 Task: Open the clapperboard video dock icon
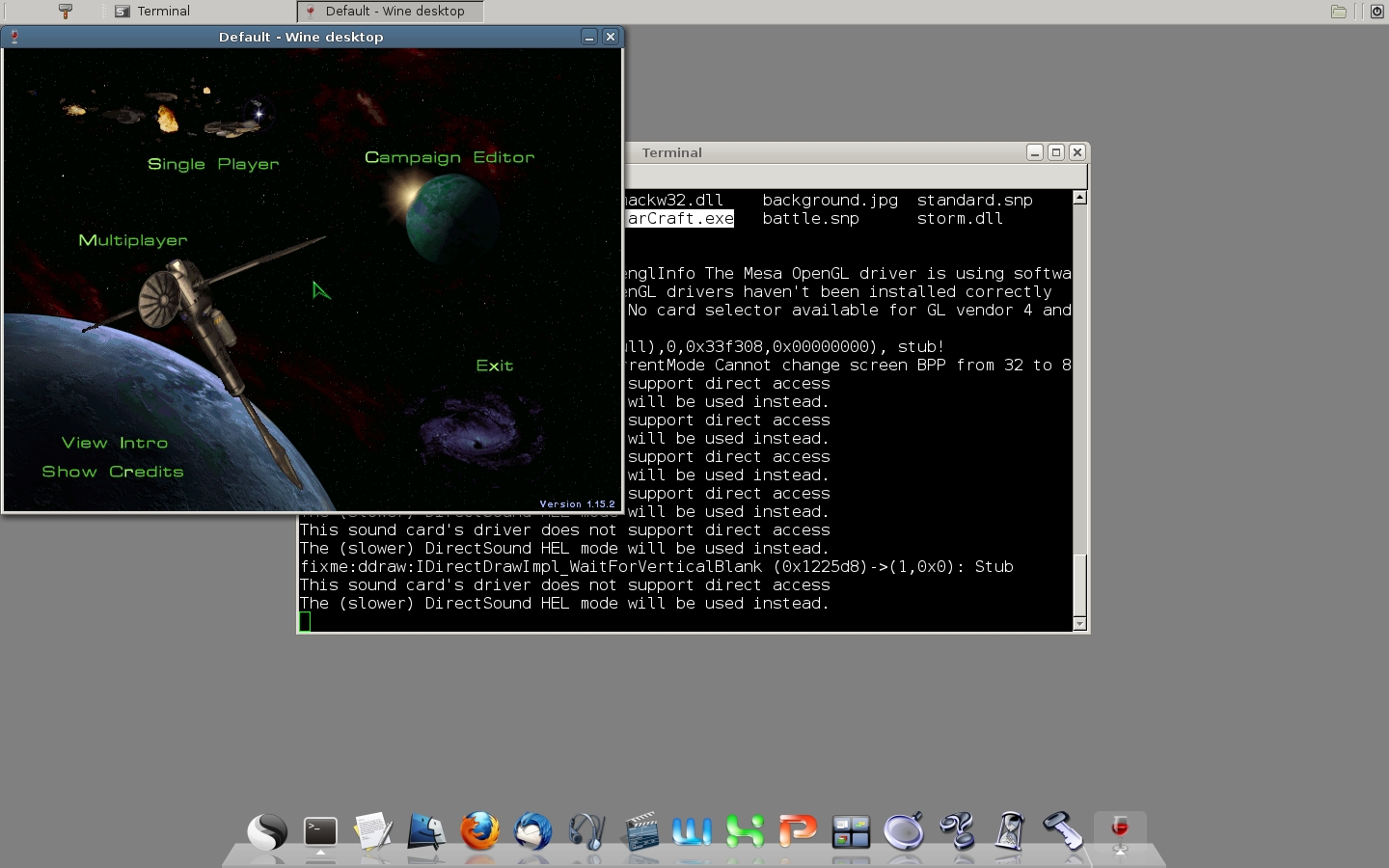639,831
